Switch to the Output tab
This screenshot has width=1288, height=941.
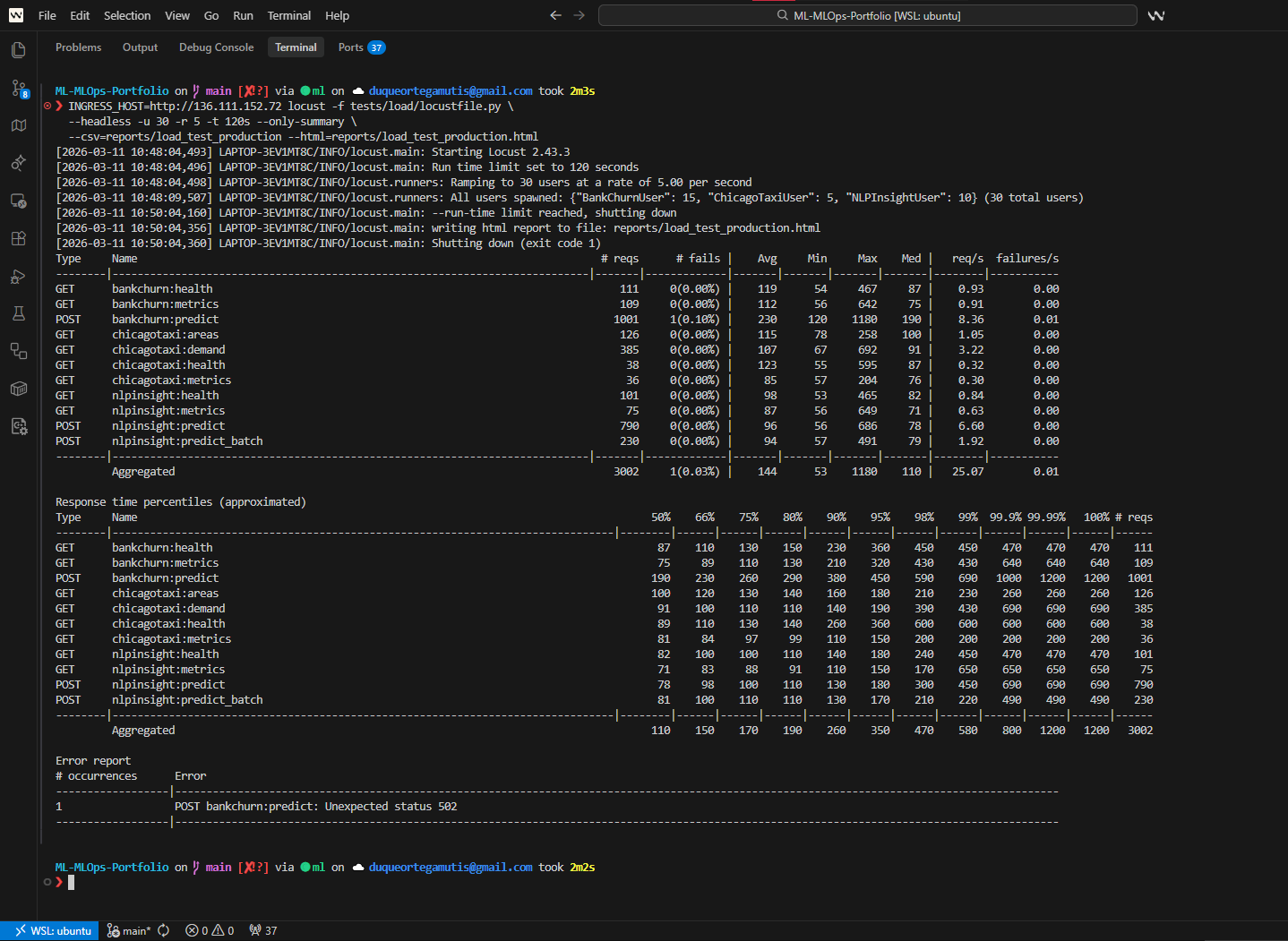140,47
